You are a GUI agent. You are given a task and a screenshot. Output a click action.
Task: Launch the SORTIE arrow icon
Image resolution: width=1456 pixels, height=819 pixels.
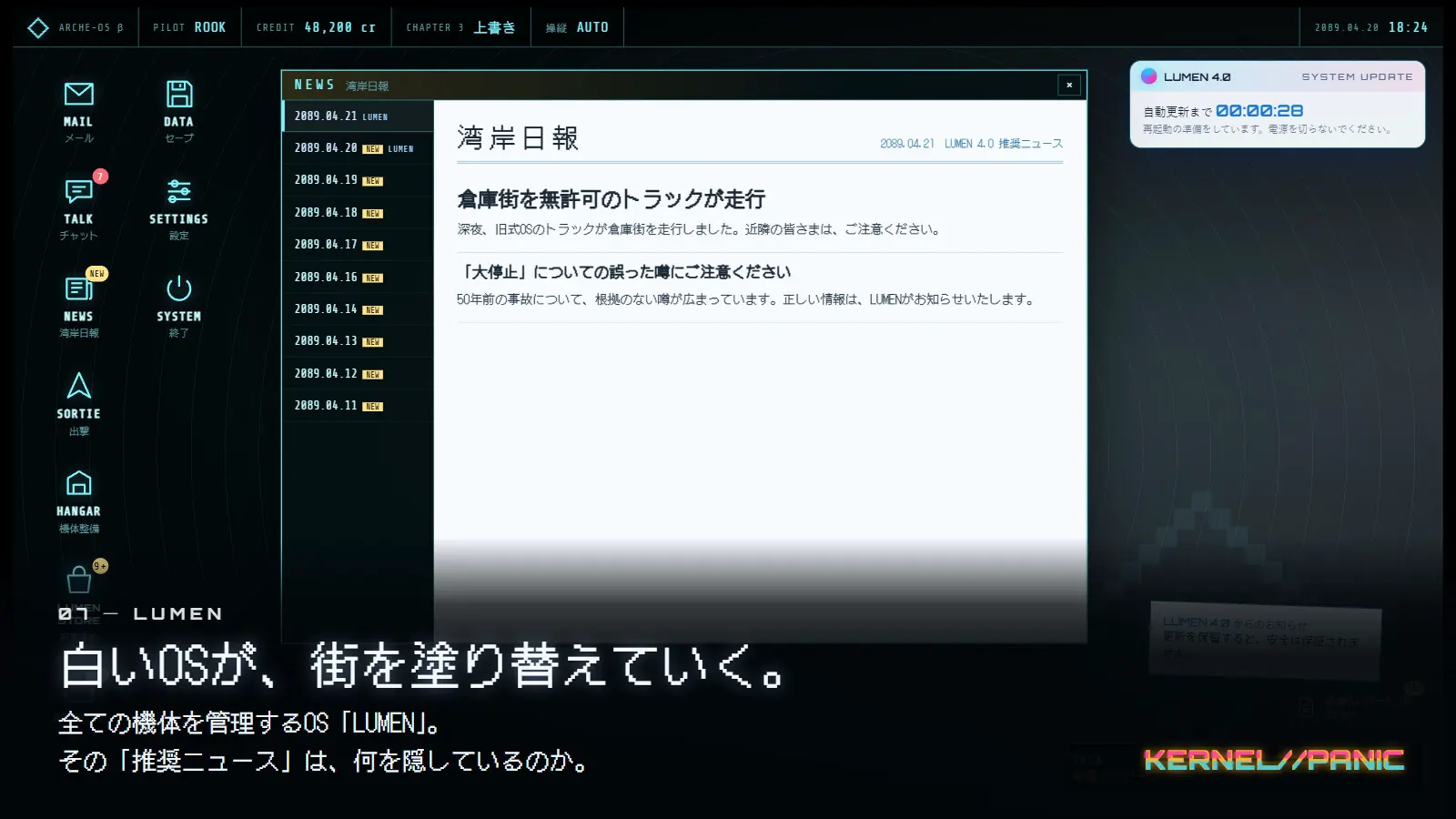pyautogui.click(x=78, y=386)
